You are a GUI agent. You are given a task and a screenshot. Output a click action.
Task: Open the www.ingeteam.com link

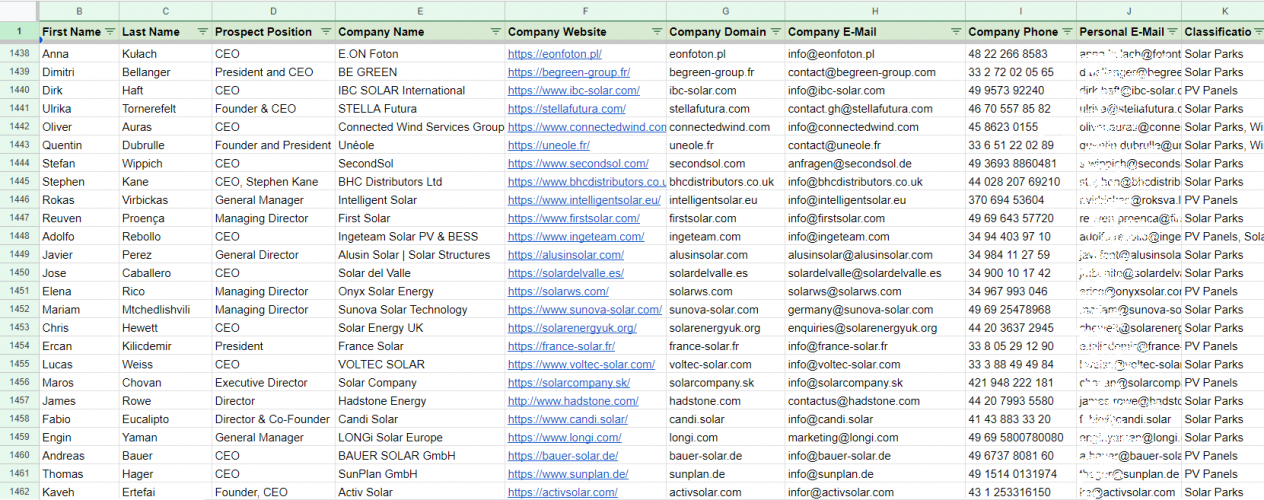tap(576, 236)
